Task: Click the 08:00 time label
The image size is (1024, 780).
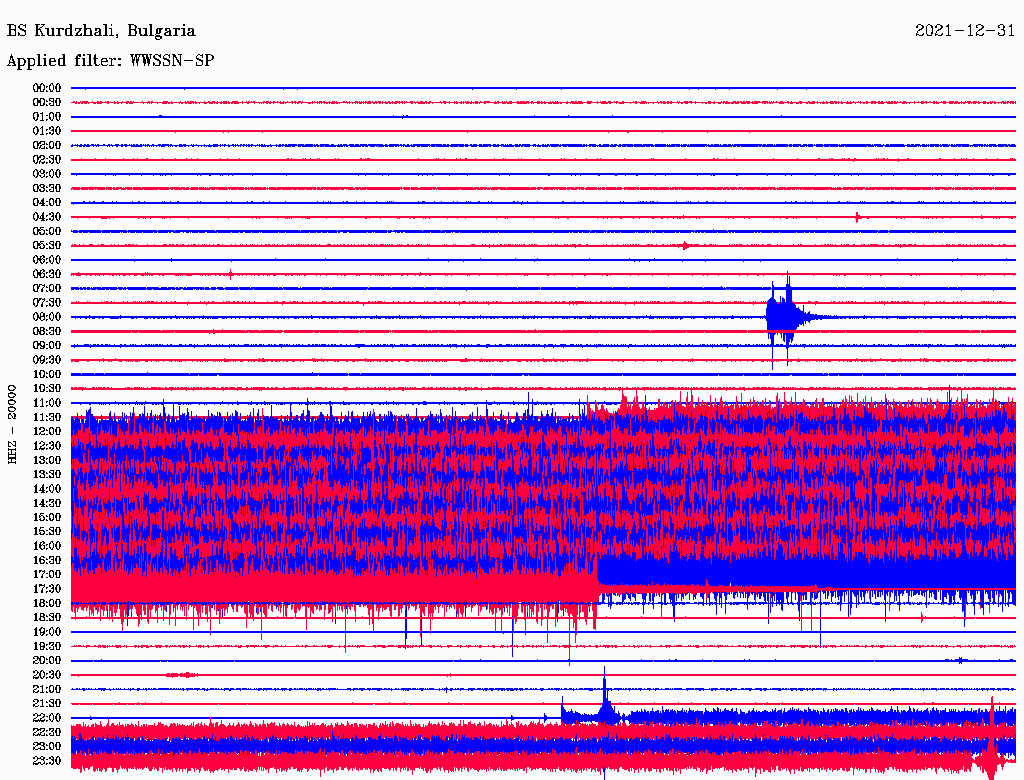Action: click(x=47, y=317)
